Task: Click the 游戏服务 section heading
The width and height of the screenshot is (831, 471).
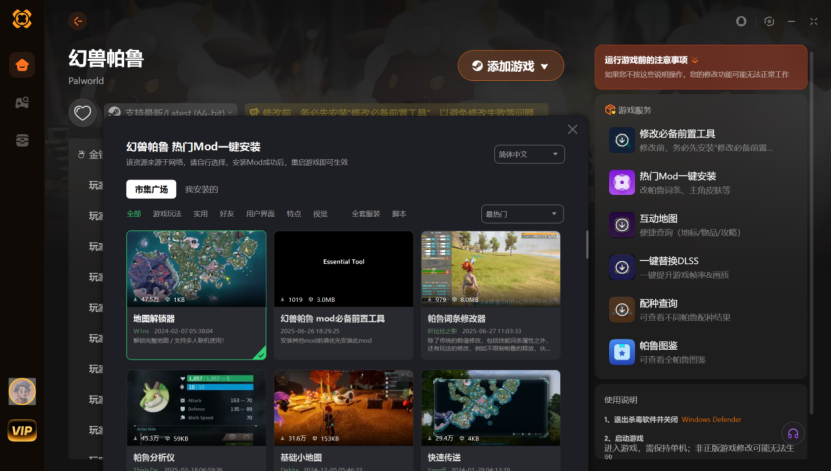Action: (x=634, y=110)
